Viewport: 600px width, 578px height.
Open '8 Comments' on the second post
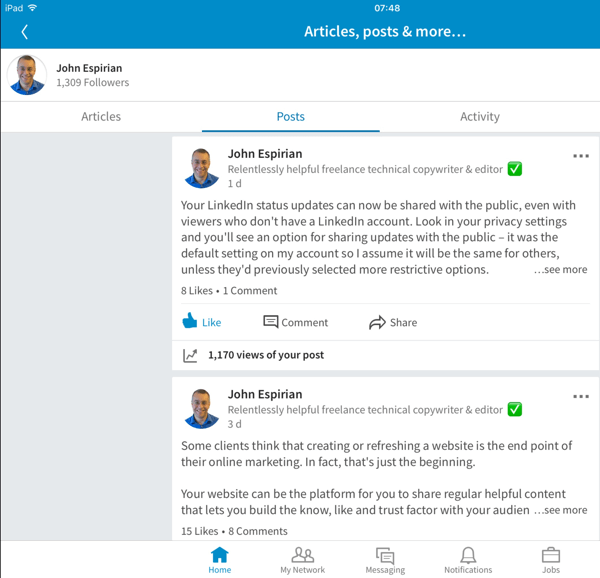(258, 531)
